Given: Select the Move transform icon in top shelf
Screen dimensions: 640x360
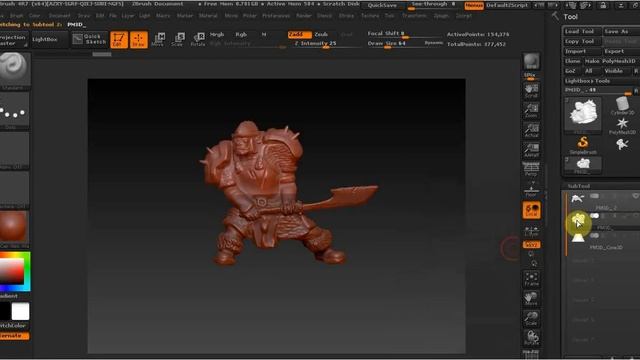Looking at the screenshot, I should click(158, 40).
